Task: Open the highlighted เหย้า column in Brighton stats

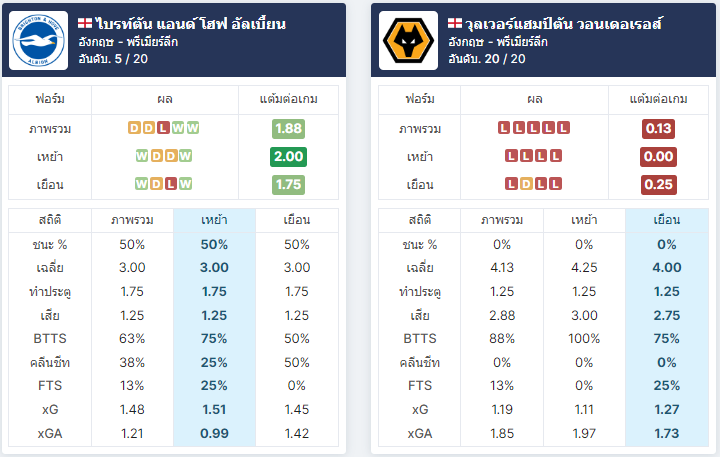Action: (214, 220)
